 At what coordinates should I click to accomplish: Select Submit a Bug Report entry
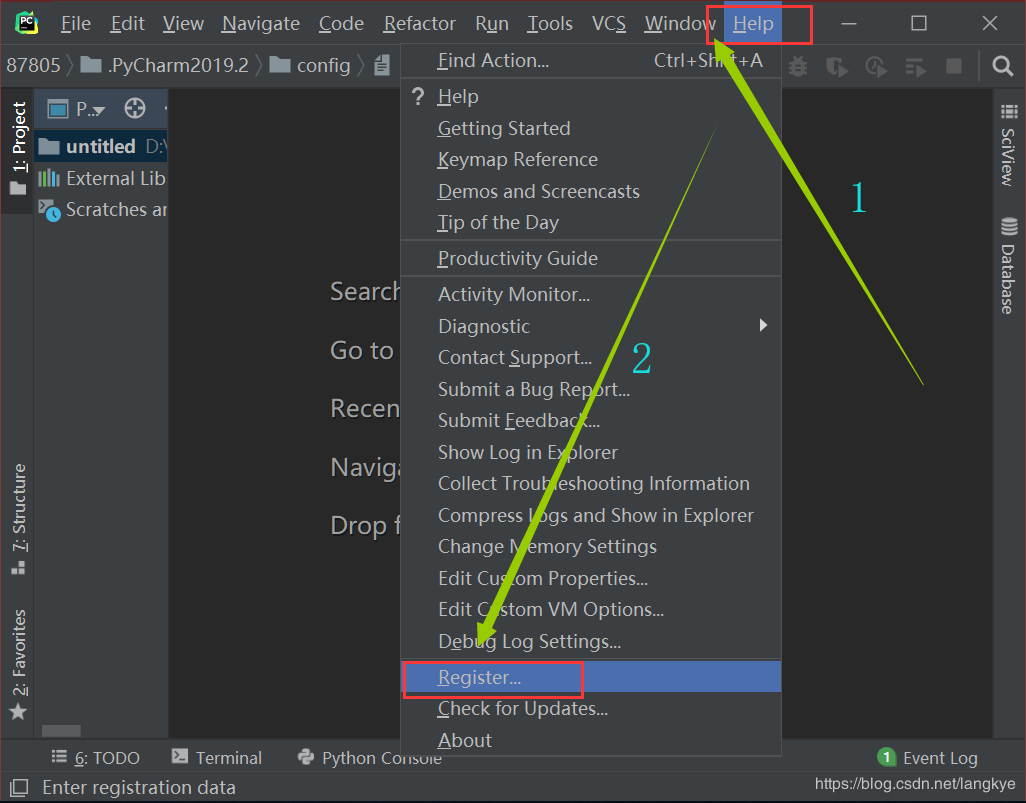pos(591,389)
